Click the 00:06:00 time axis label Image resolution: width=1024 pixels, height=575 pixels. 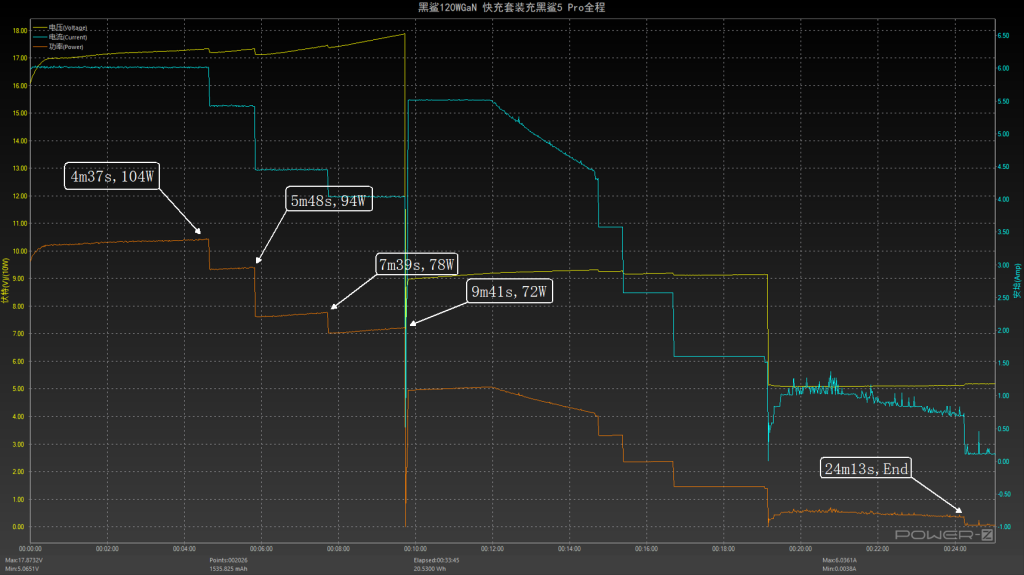click(261, 549)
